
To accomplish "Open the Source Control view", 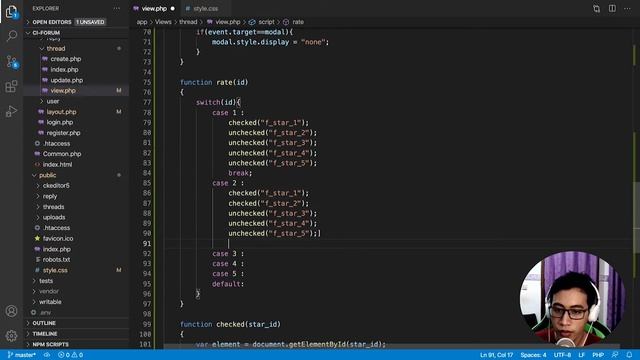I will pyautogui.click(x=11, y=62).
